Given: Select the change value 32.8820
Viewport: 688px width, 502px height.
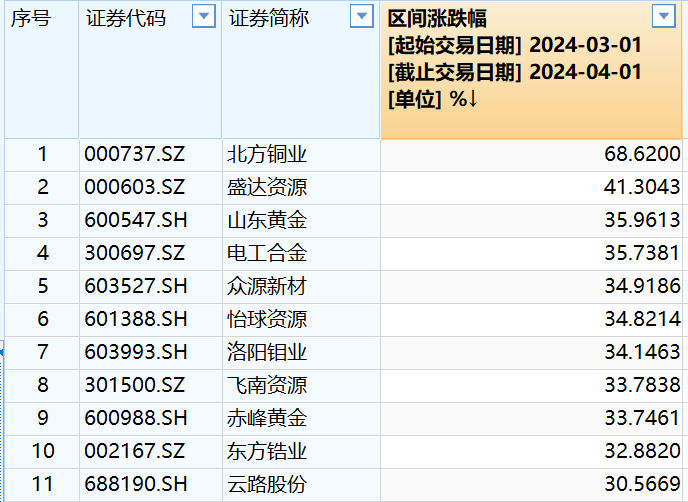Looking at the screenshot, I should (x=642, y=451).
